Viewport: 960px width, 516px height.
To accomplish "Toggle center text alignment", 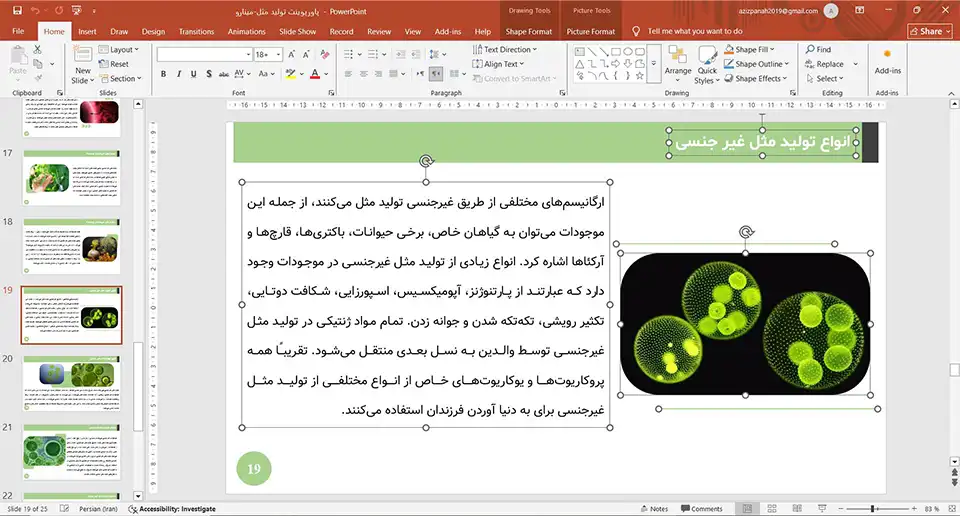I will 364,73.
